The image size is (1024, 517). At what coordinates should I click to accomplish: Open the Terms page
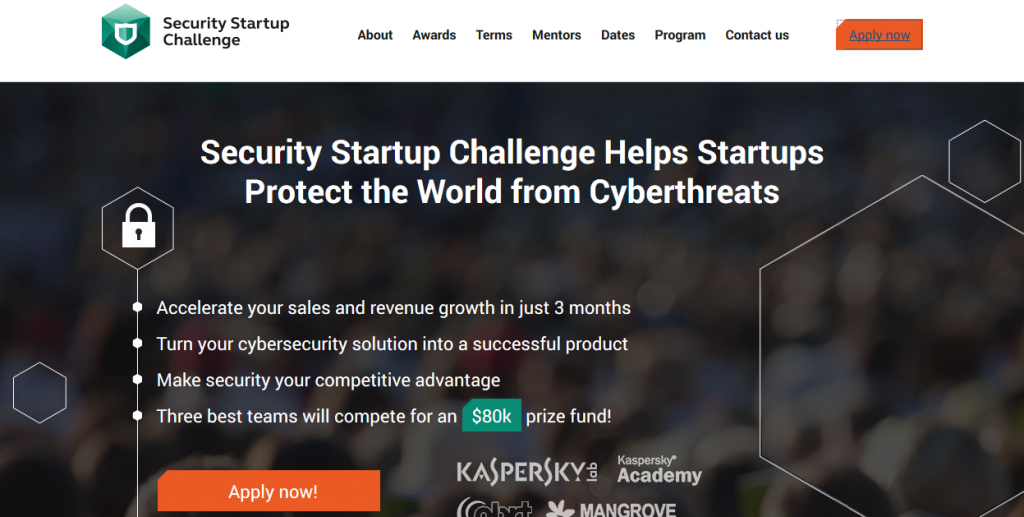tap(494, 35)
